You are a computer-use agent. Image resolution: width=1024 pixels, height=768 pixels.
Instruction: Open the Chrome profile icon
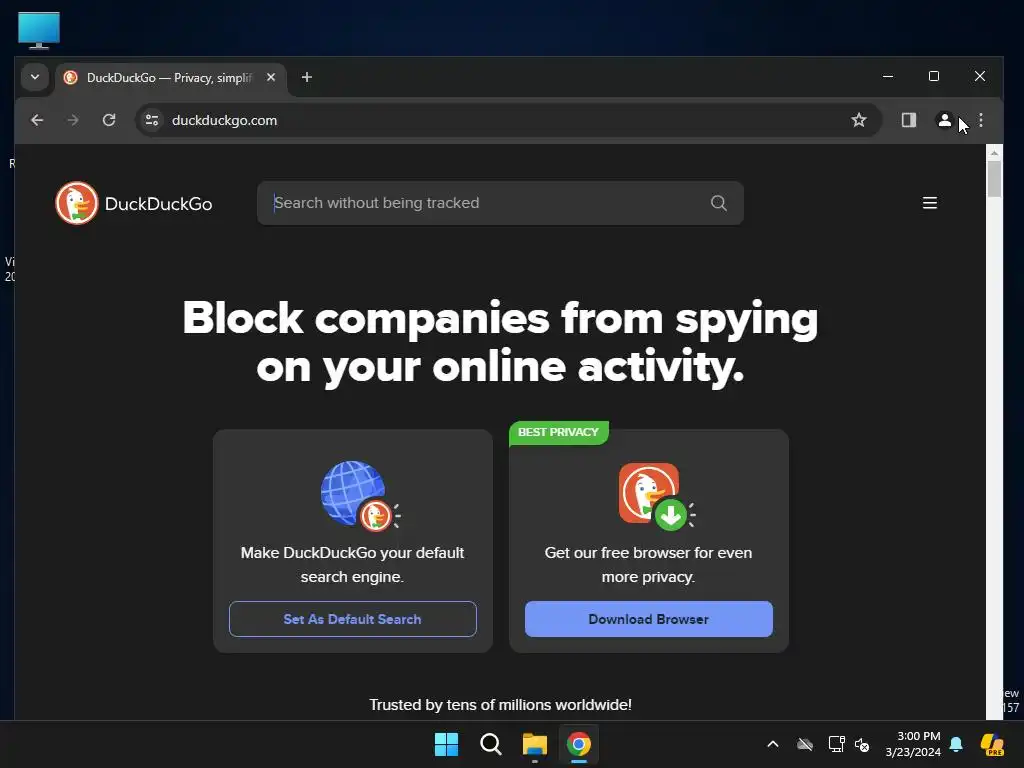[x=944, y=120]
